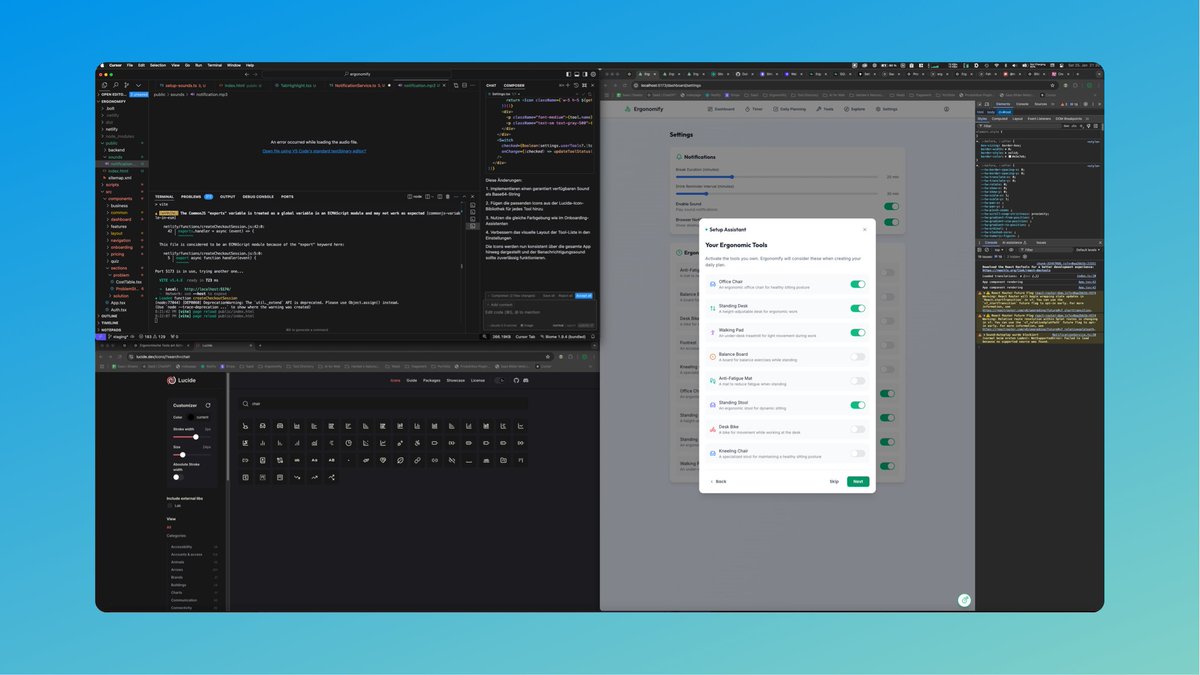Switch to the PROBLEMS tab in Cursor panel
This screenshot has height=675, width=1200.
(191, 197)
